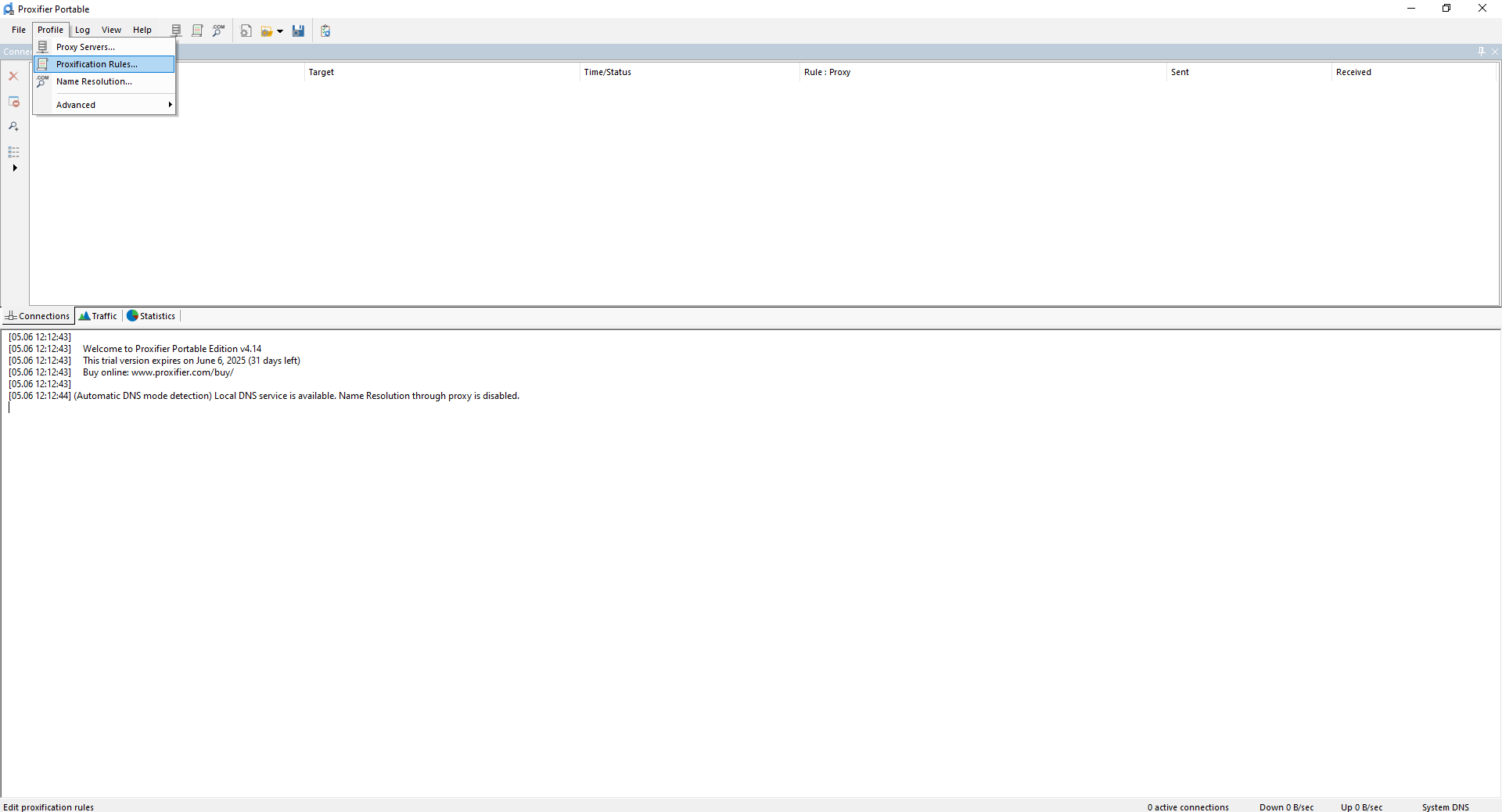Click the Received column header
This screenshot has height=812, width=1502.
1353,72
